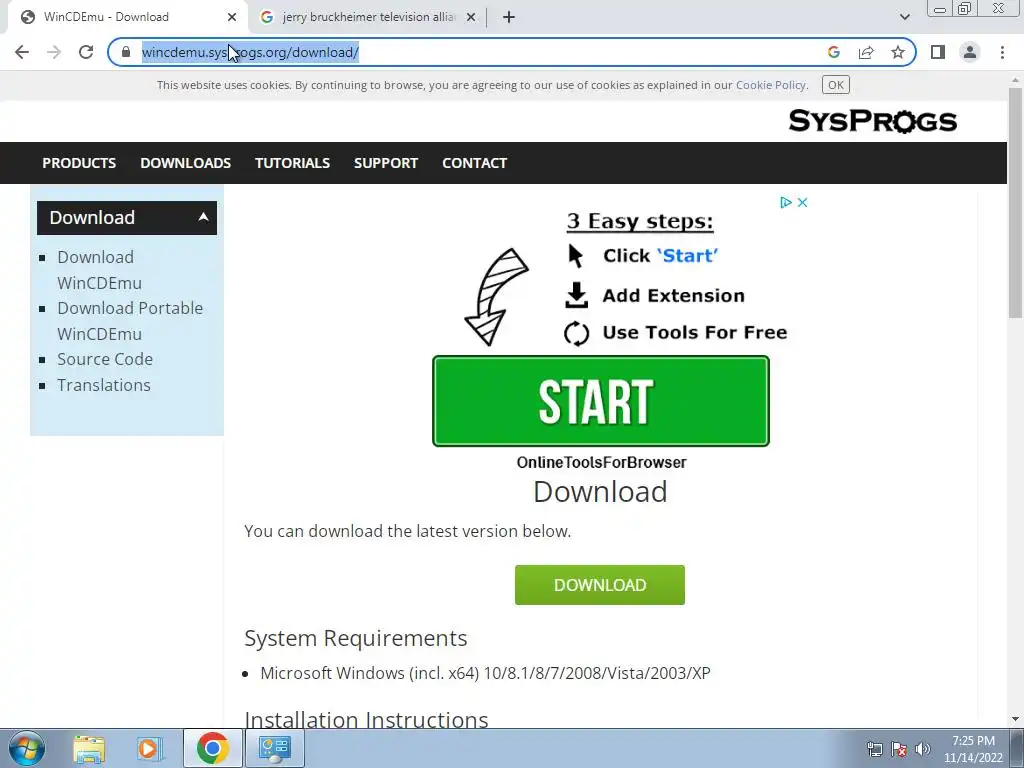Image resolution: width=1024 pixels, height=768 pixels.
Task: Click the Chrome taskbar icon
Action: pos(213,748)
